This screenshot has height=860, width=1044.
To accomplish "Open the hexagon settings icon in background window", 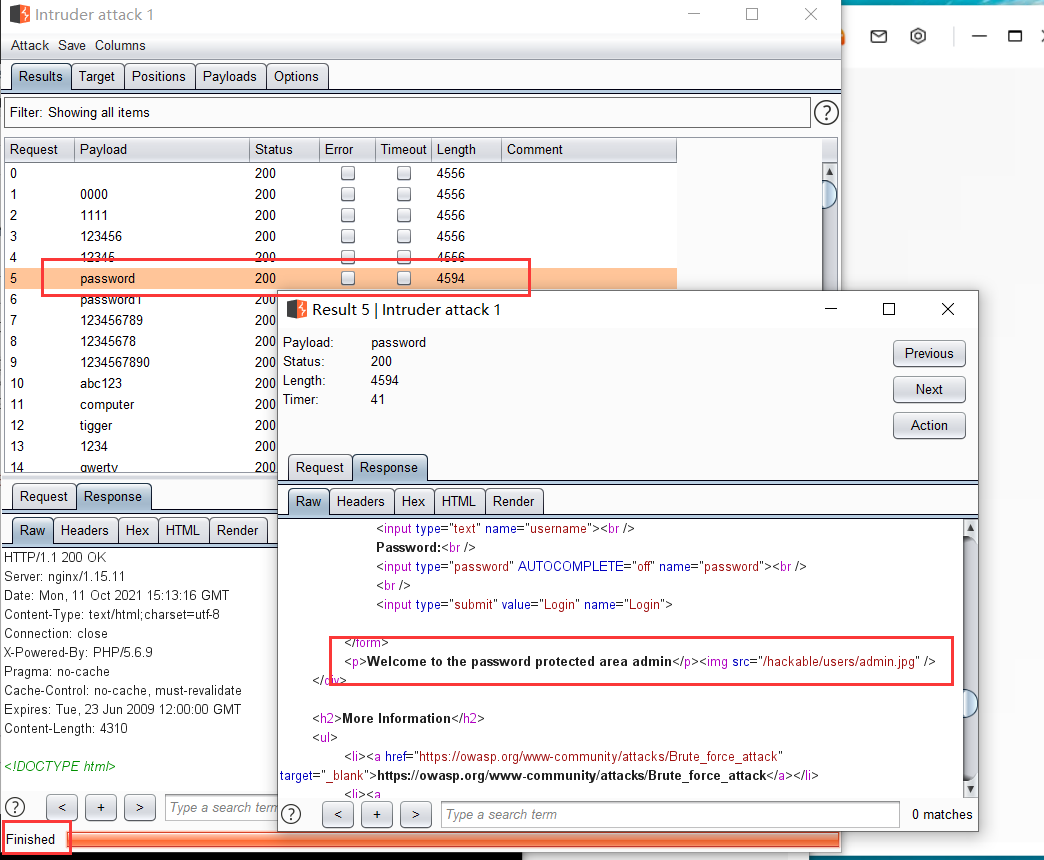I will 918,36.
